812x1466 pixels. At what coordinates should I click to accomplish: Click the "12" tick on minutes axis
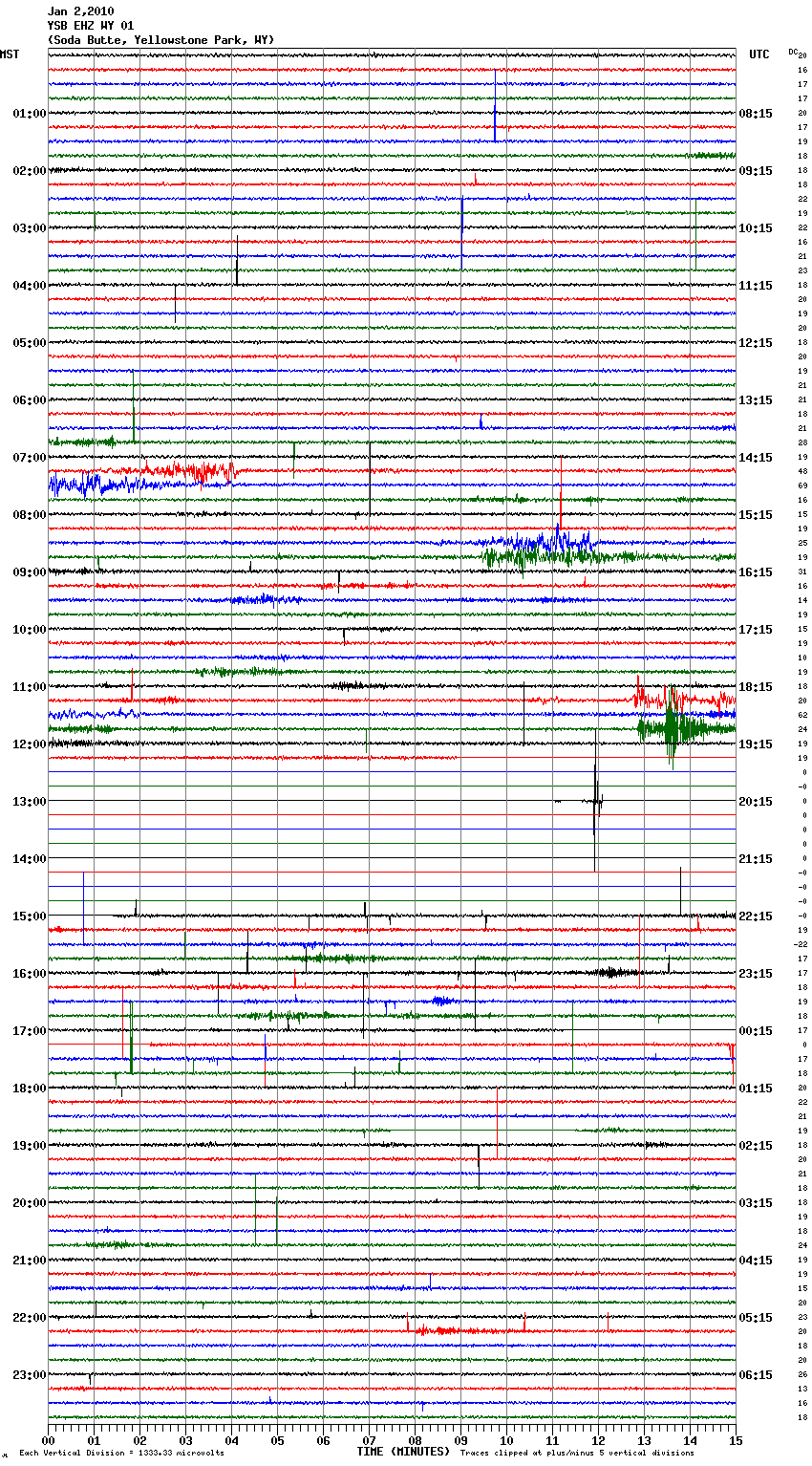pos(598,1440)
